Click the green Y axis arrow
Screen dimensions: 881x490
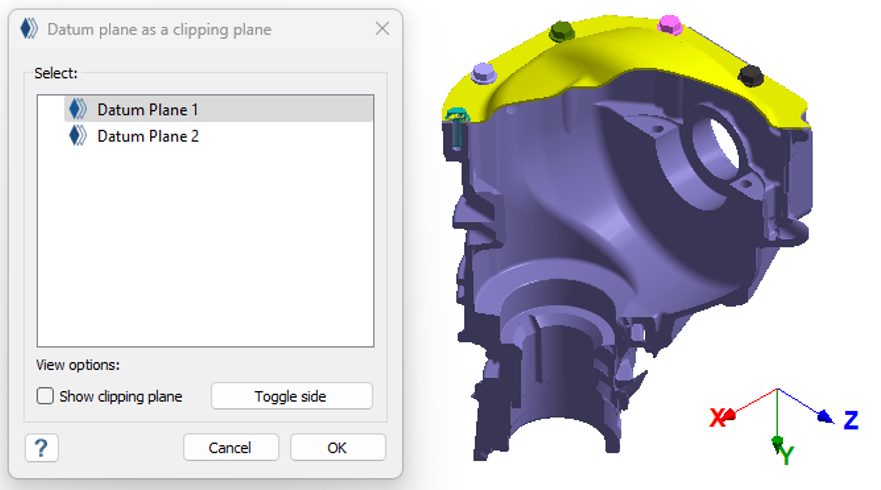(x=777, y=441)
